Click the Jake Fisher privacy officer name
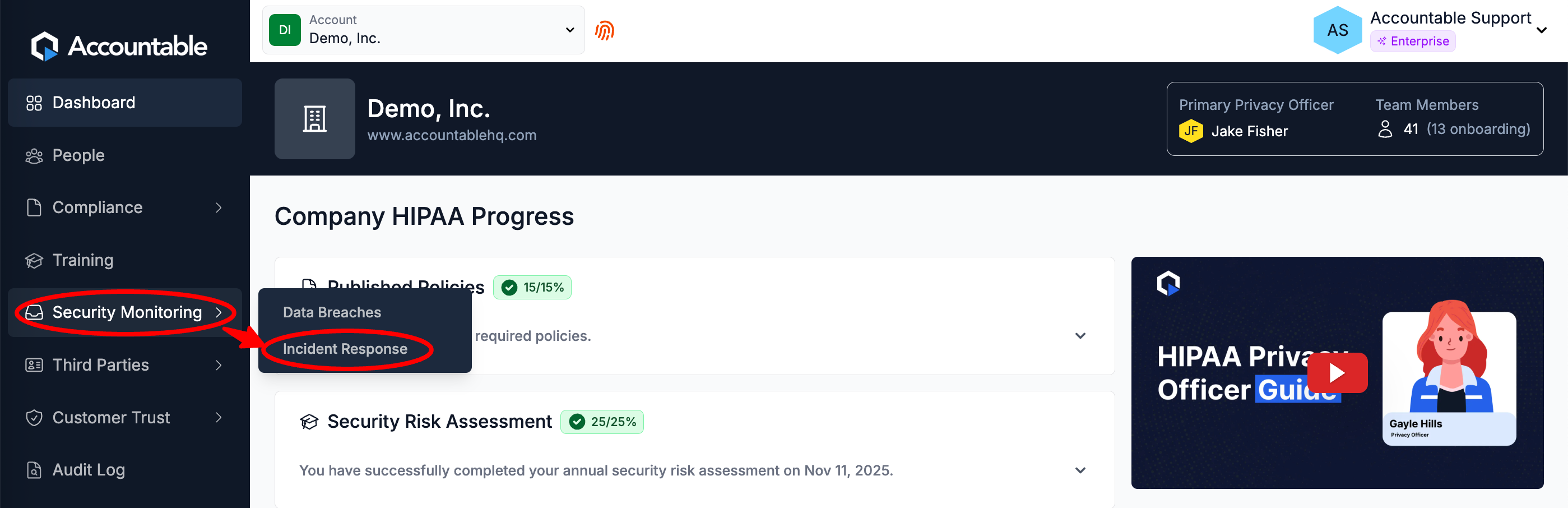 pyautogui.click(x=1249, y=132)
